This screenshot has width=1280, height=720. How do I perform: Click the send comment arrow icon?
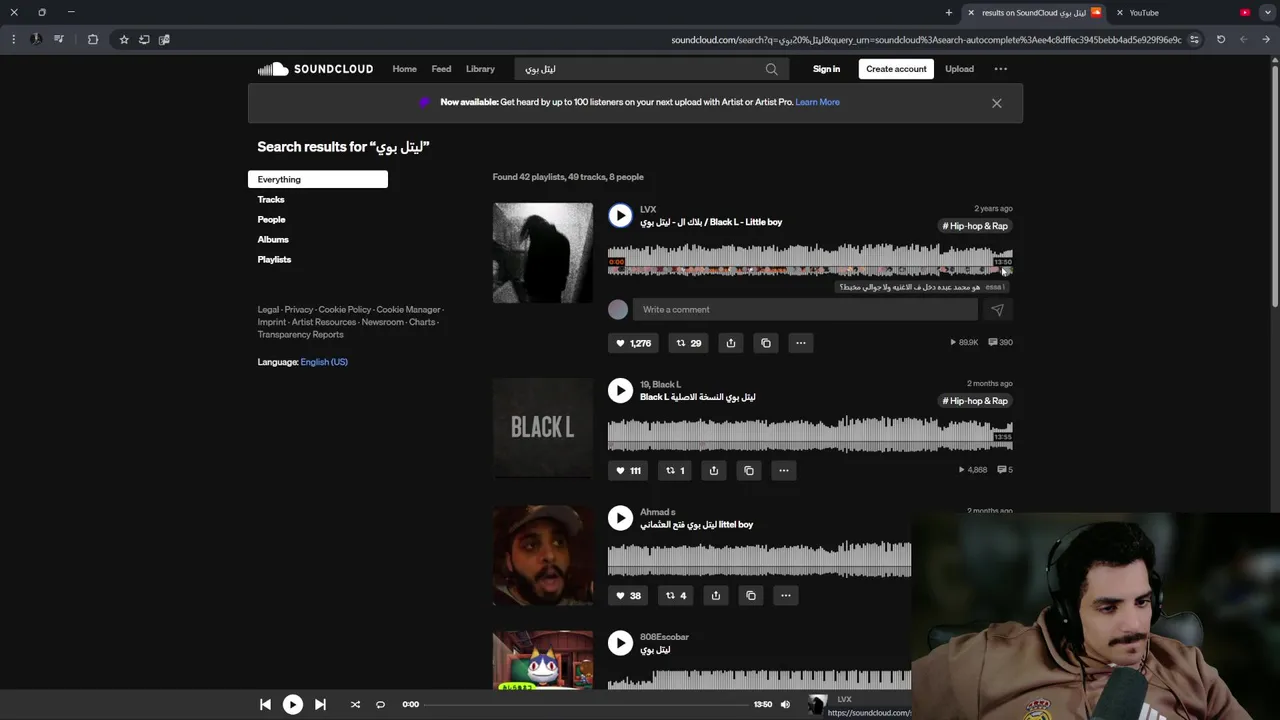997,310
